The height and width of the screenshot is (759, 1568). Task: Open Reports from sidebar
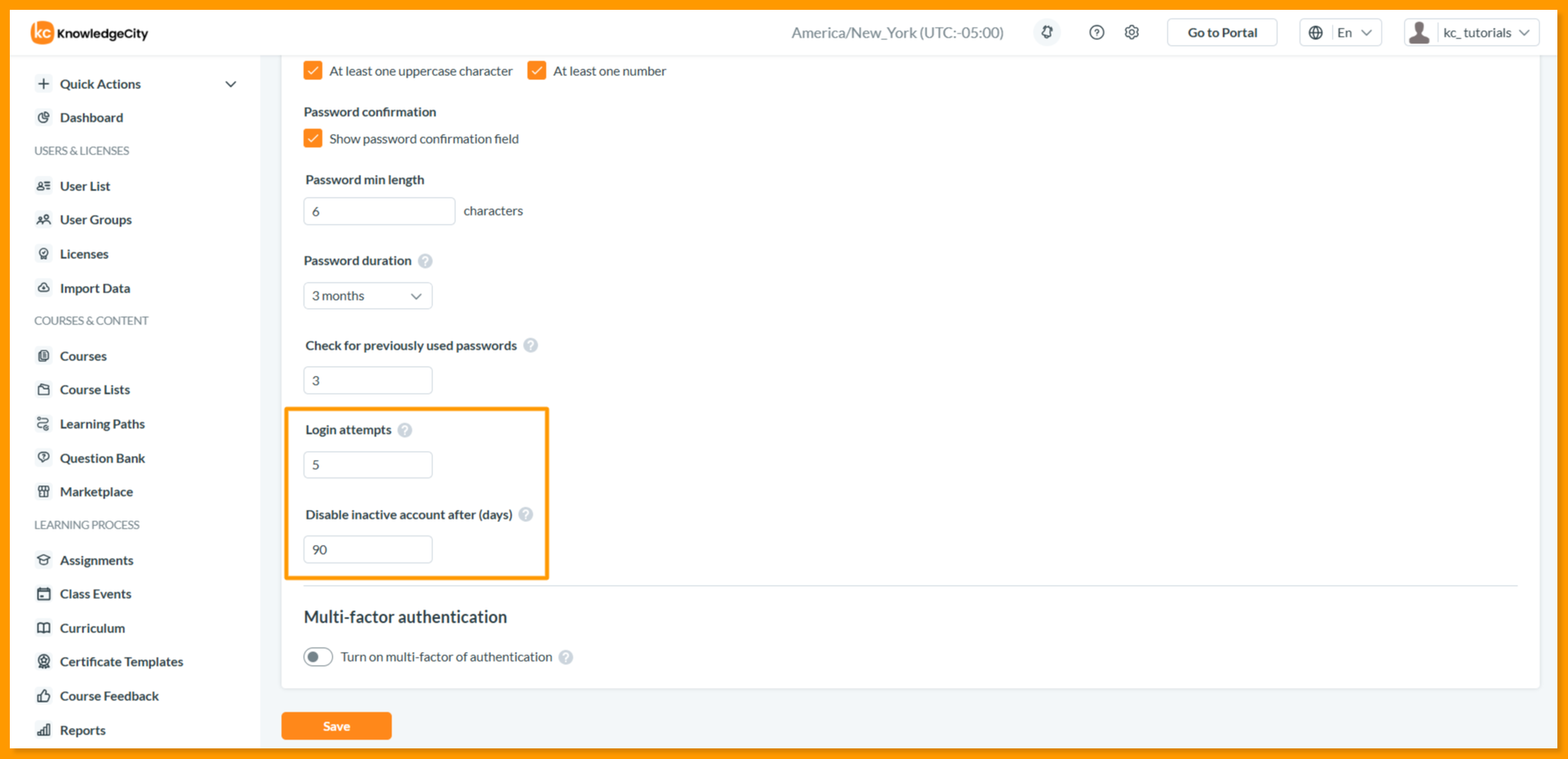coord(83,730)
